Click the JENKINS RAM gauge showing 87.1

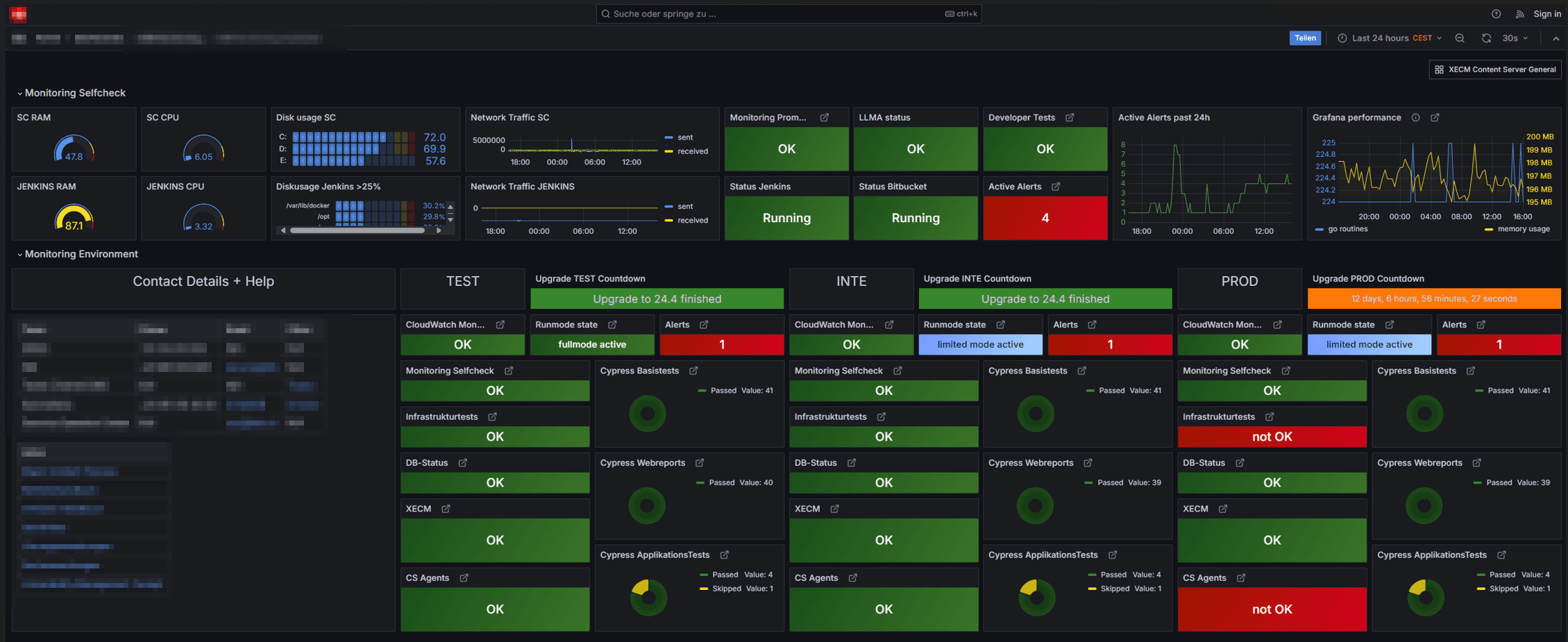click(x=74, y=217)
